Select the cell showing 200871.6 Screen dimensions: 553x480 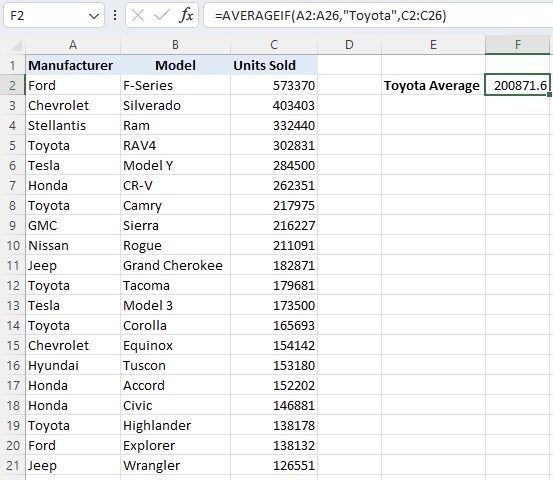[517, 85]
